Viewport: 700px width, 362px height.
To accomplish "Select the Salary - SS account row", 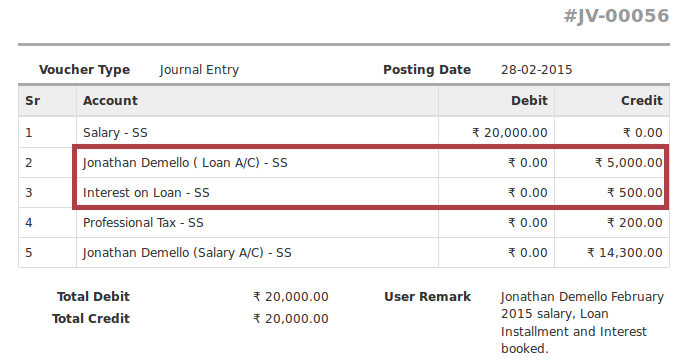I will [344, 133].
